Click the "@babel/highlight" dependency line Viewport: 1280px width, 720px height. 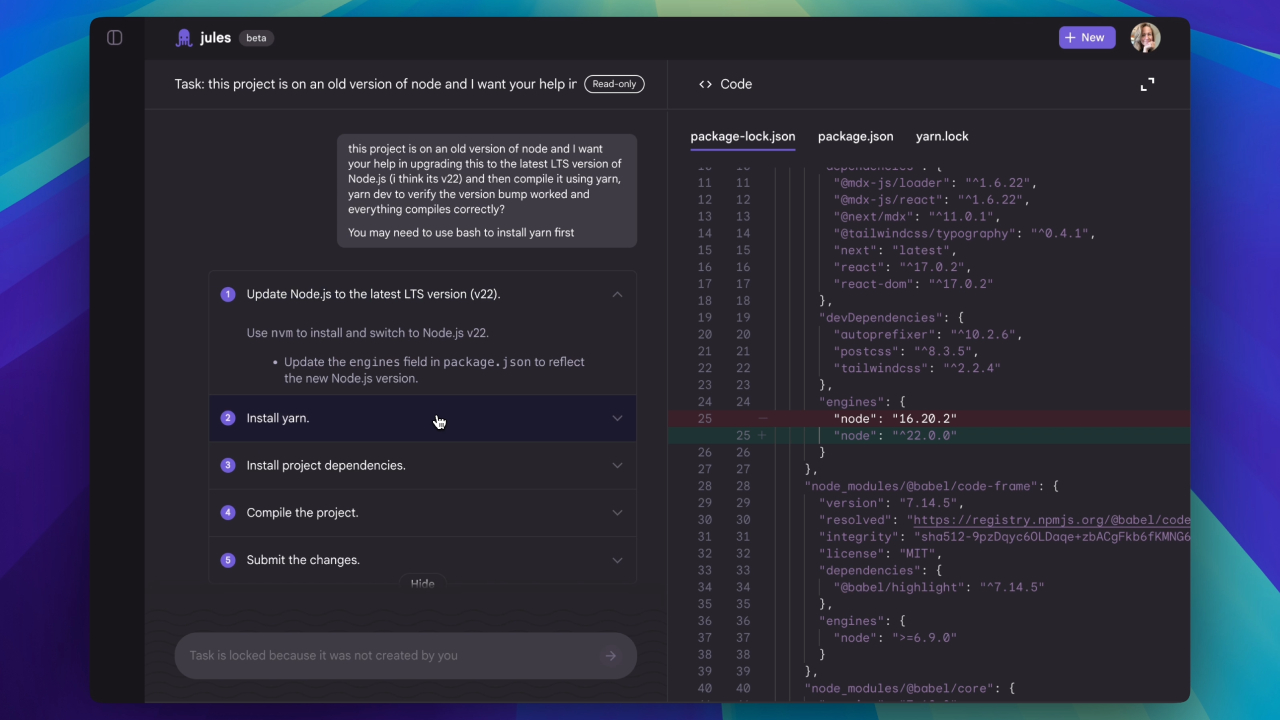click(x=939, y=587)
